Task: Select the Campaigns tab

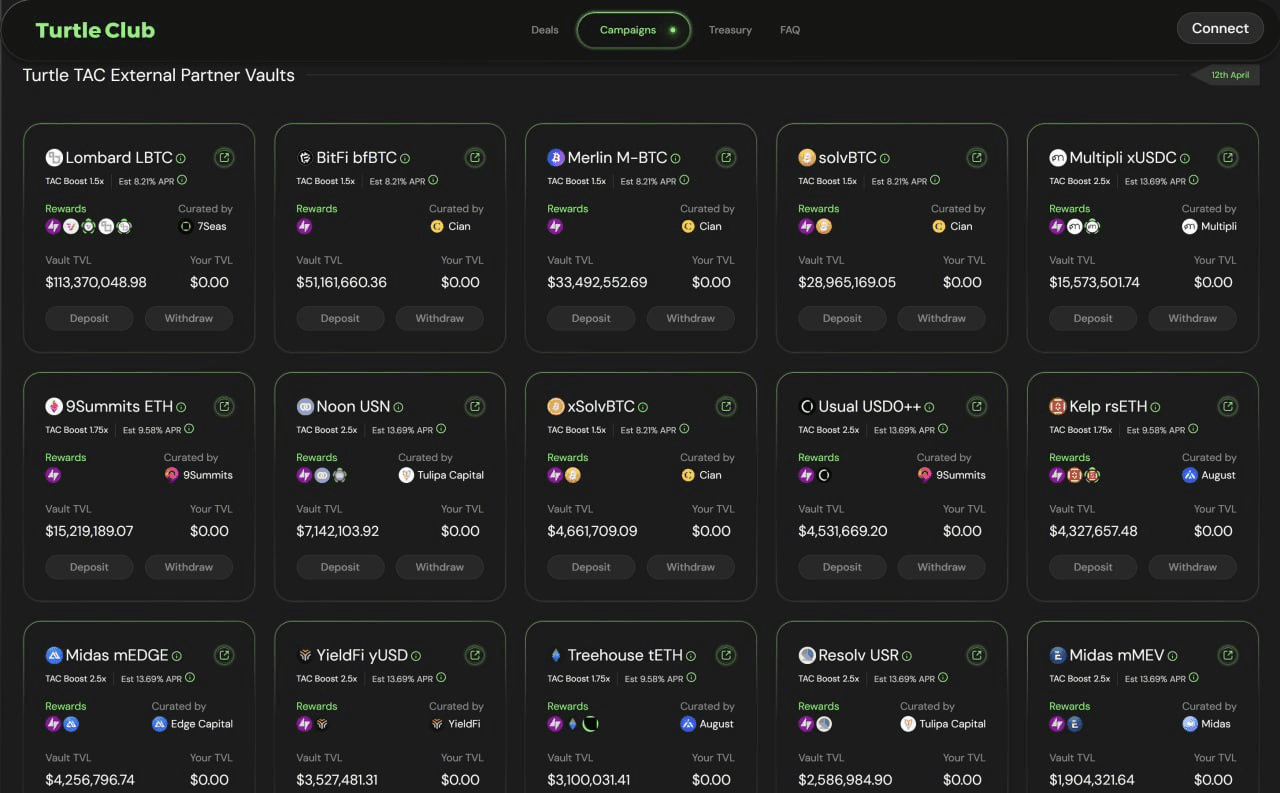Action: (x=634, y=30)
